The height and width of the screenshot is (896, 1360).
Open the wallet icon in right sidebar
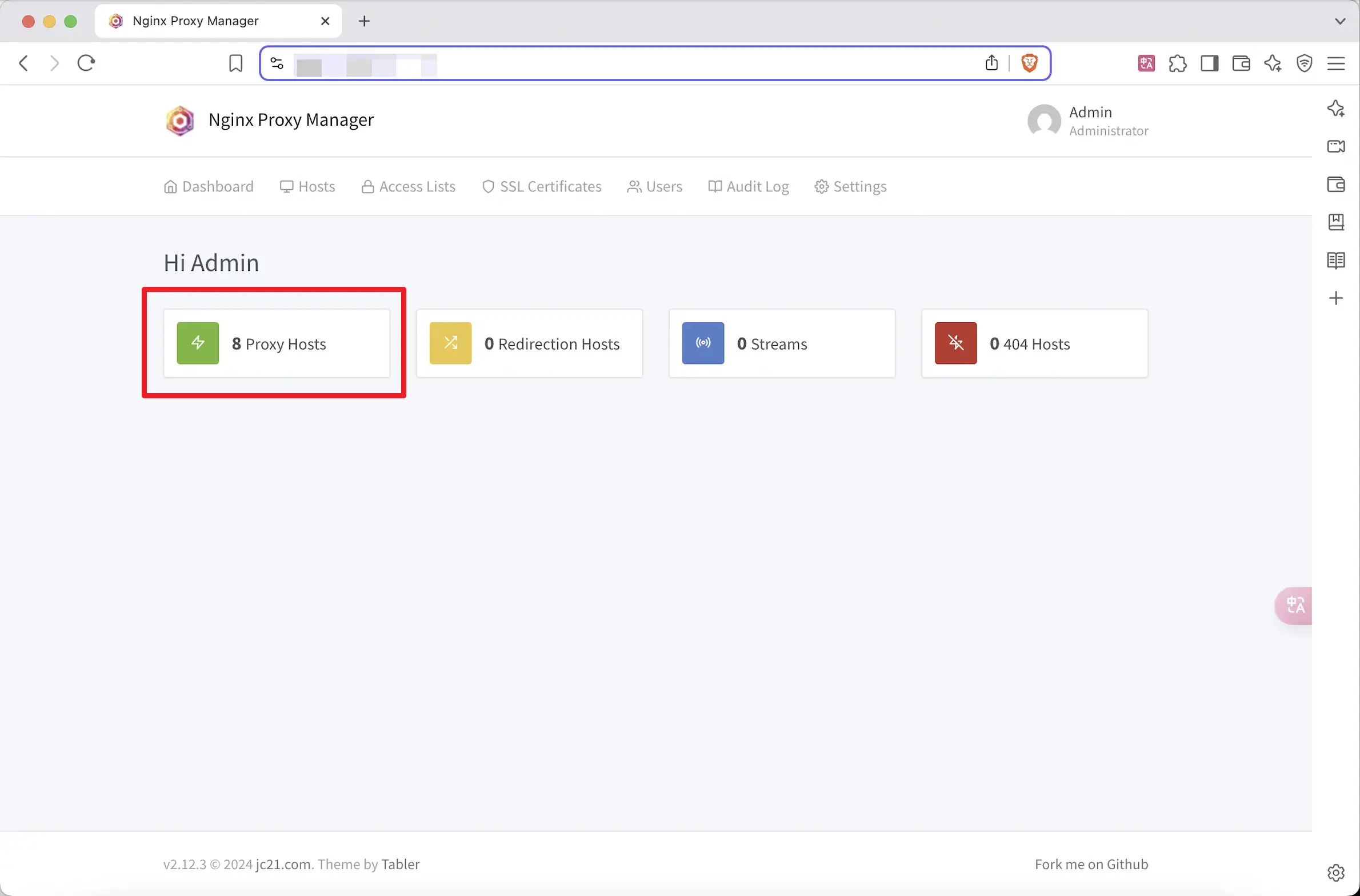[x=1336, y=184]
